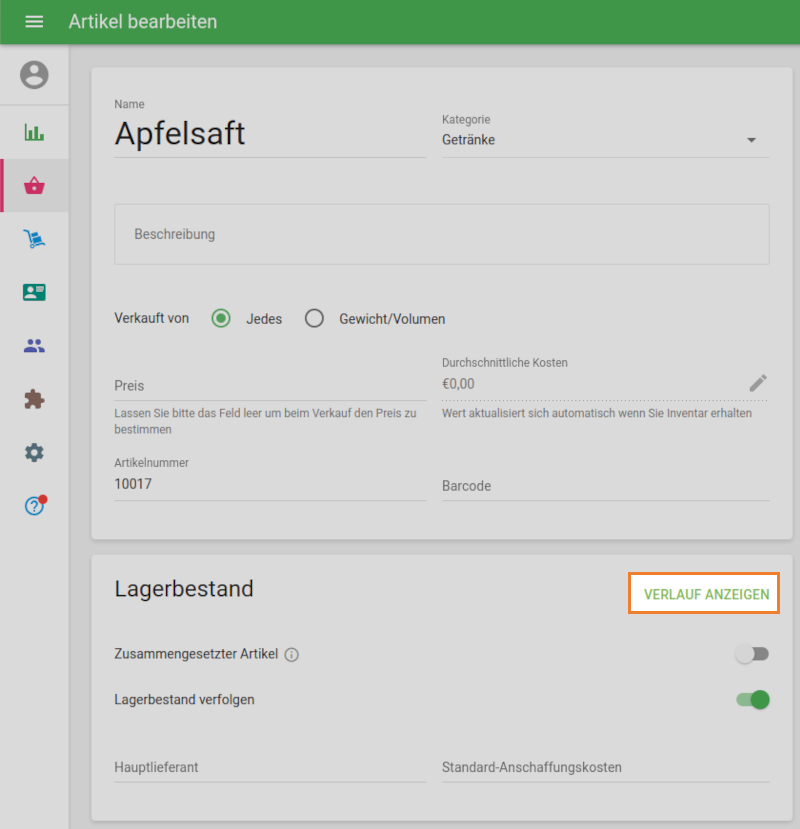
Task: Select the Jedes radio button
Action: tap(221, 319)
